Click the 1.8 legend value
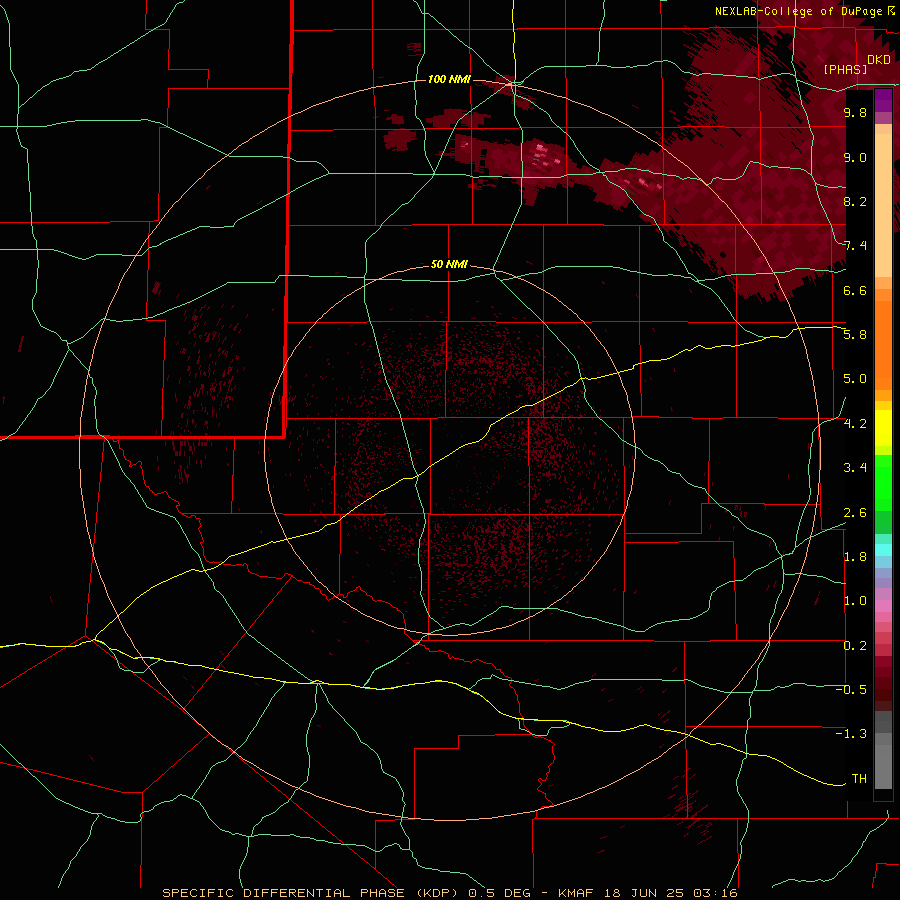The image size is (900, 900). tap(855, 556)
